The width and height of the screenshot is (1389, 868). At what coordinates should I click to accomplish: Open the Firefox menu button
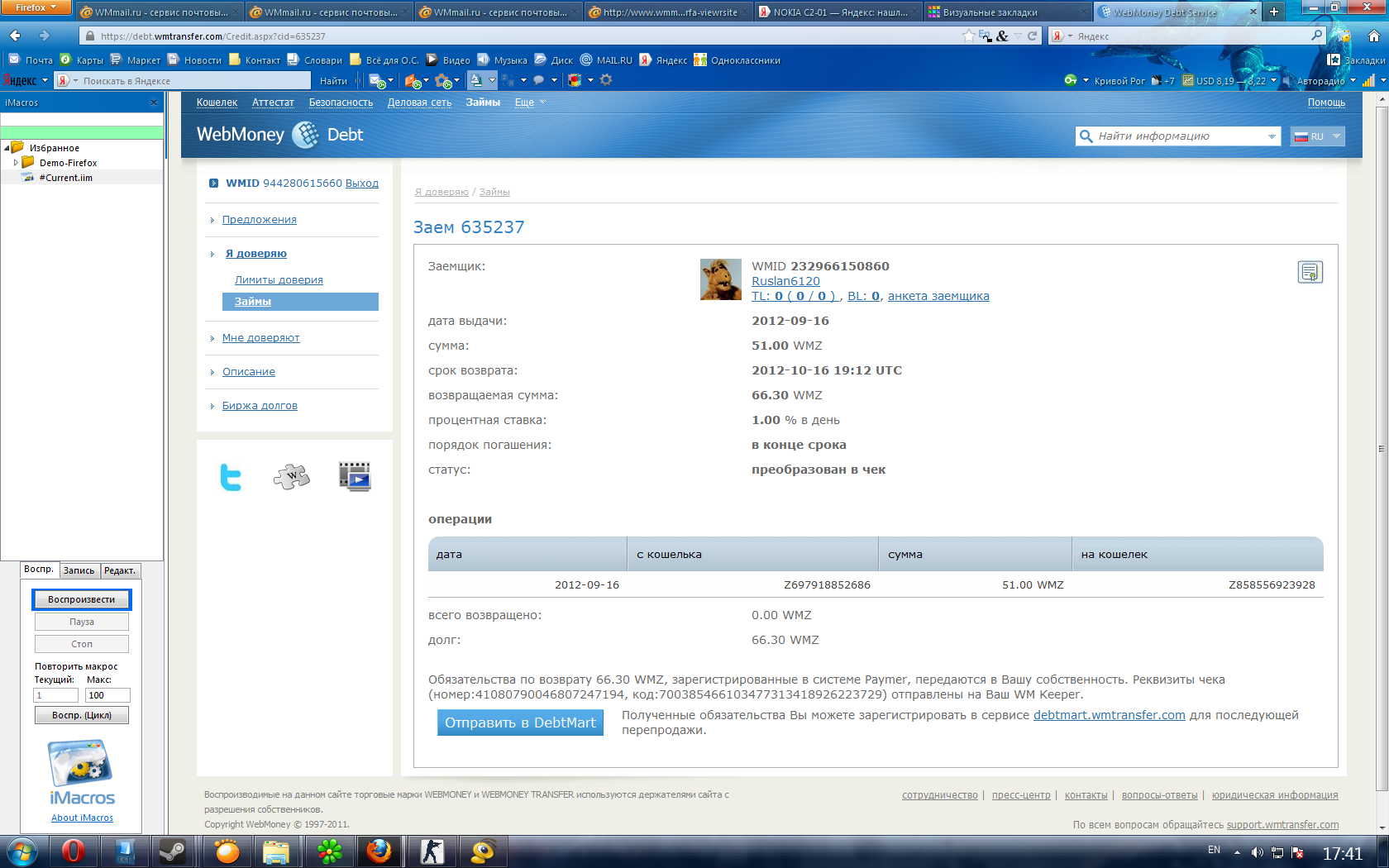click(36, 7)
